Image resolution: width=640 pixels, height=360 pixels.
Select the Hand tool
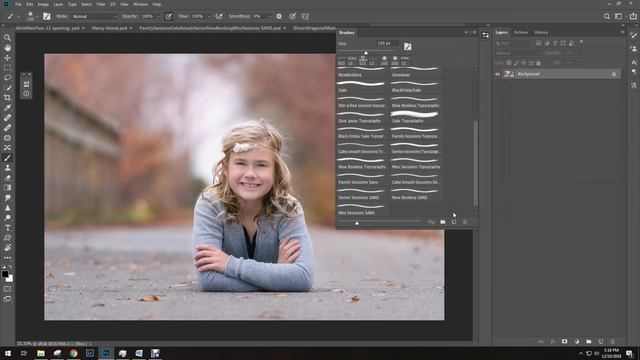pos(7,48)
